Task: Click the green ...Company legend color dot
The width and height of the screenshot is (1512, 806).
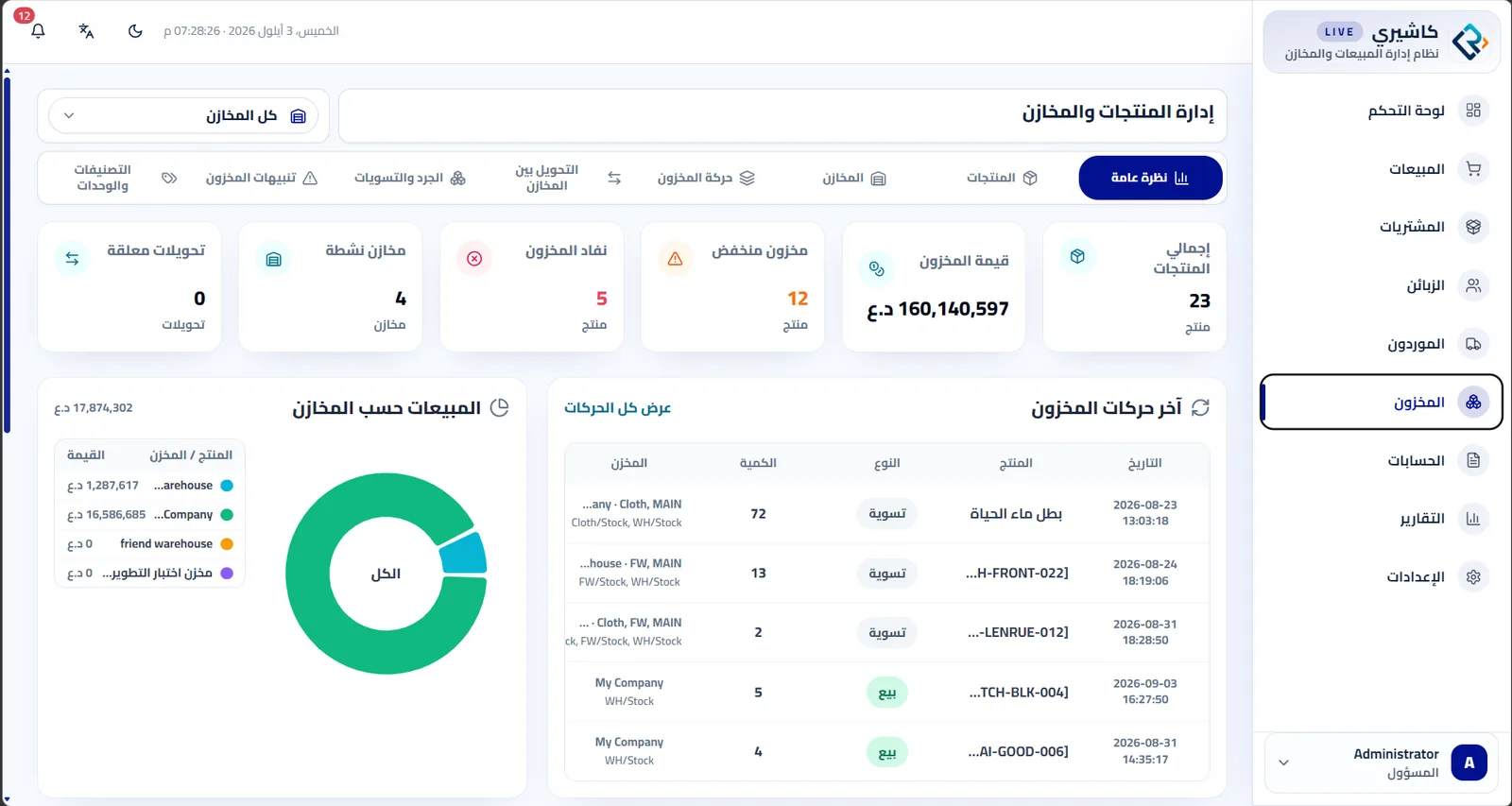Action: pyautogui.click(x=227, y=515)
